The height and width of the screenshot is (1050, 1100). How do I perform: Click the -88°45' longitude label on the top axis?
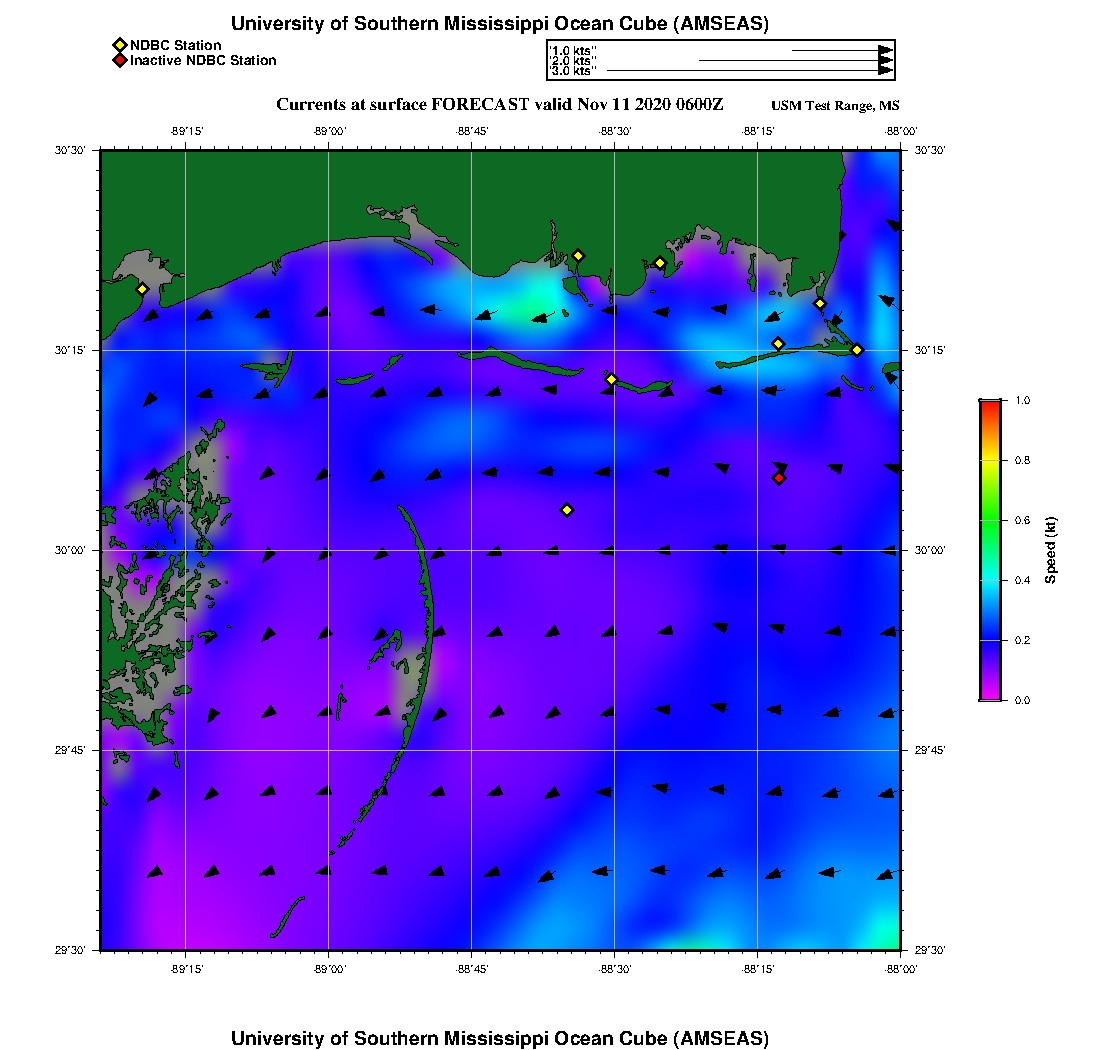coord(471,131)
